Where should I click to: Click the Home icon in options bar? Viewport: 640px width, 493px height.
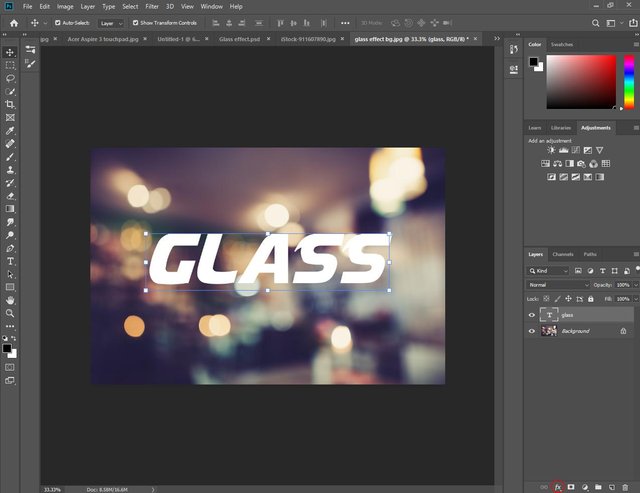[13, 22]
